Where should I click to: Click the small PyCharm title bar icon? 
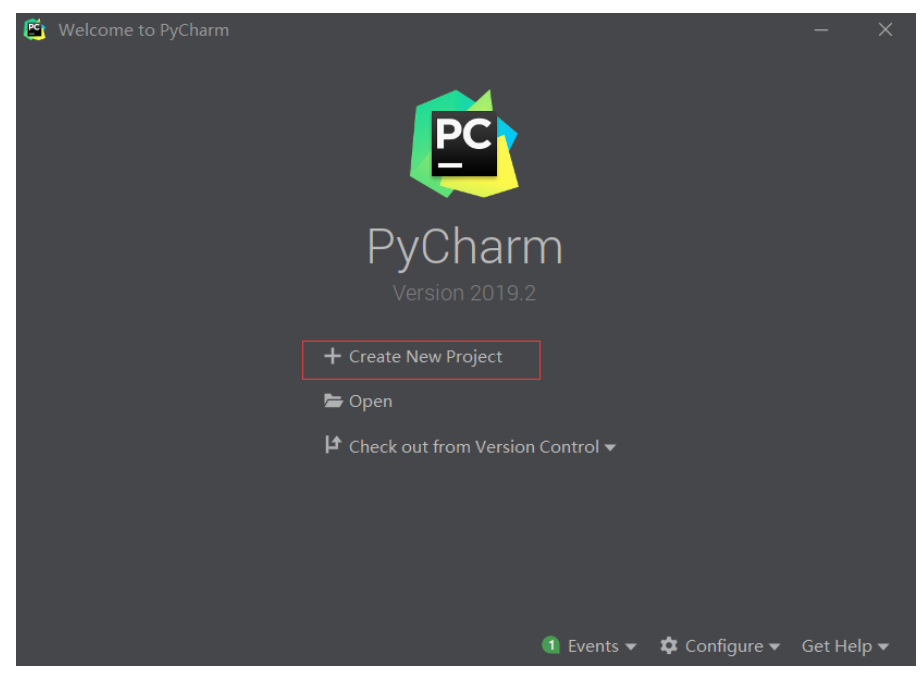[35, 29]
